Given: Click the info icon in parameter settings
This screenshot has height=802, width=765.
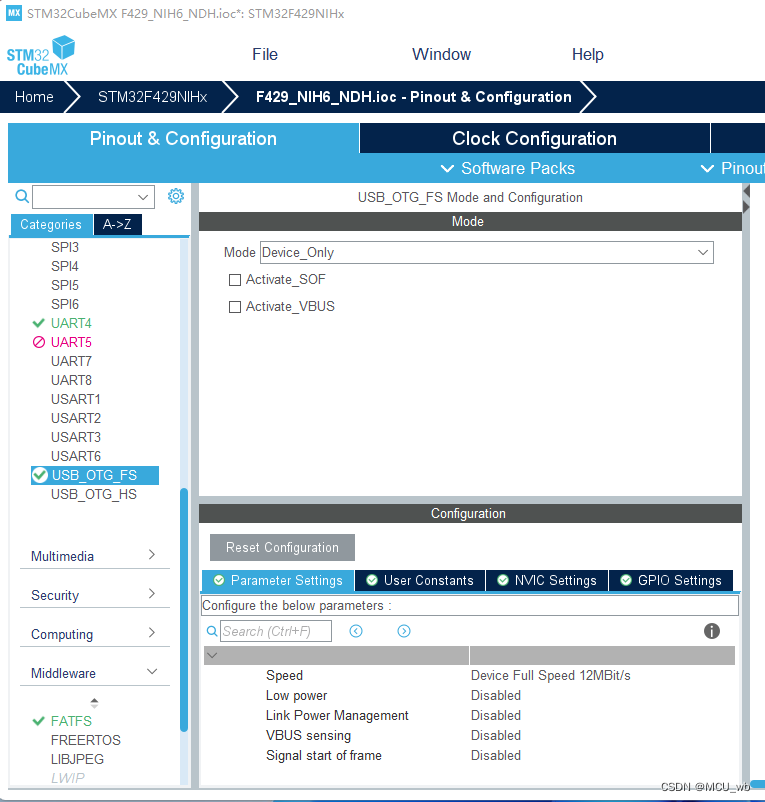Looking at the screenshot, I should (x=711, y=631).
